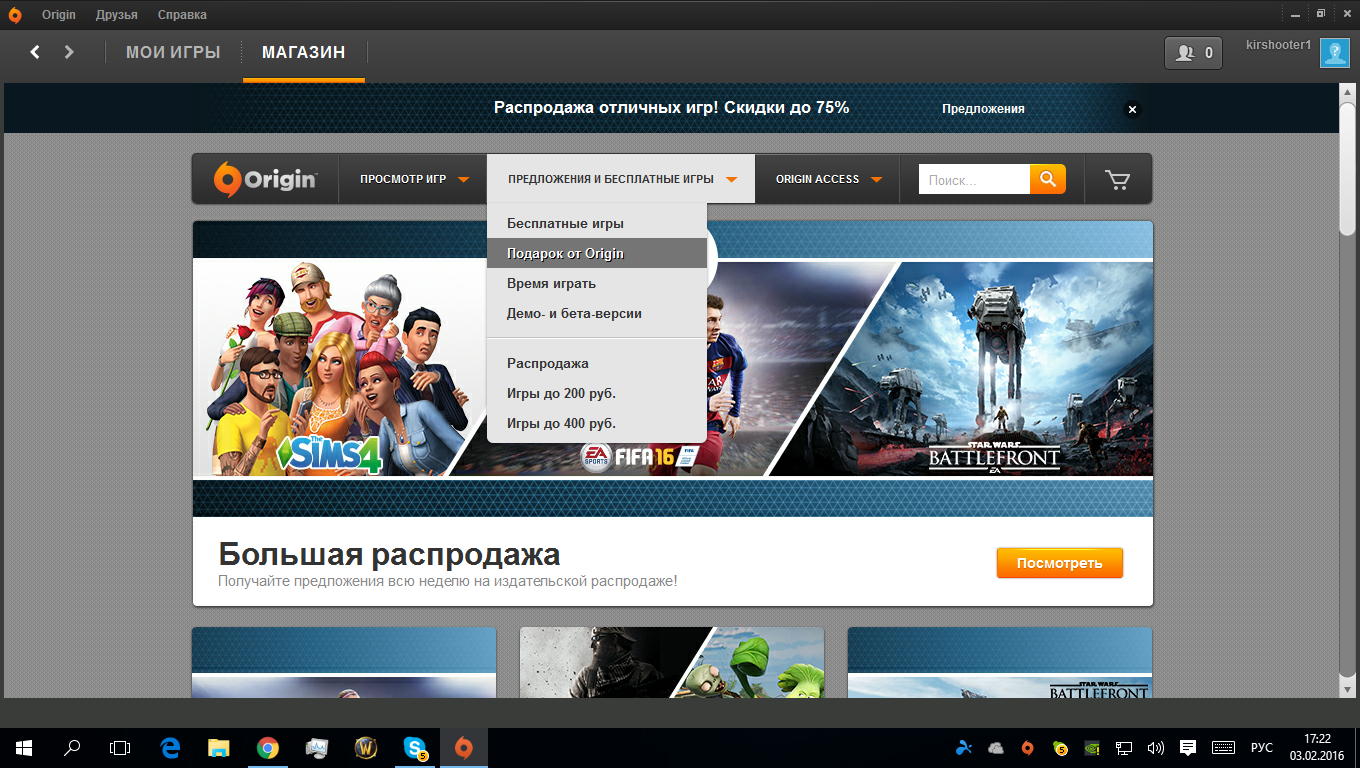Expand the ORIGIN ACCESS dropdown

click(x=828, y=179)
